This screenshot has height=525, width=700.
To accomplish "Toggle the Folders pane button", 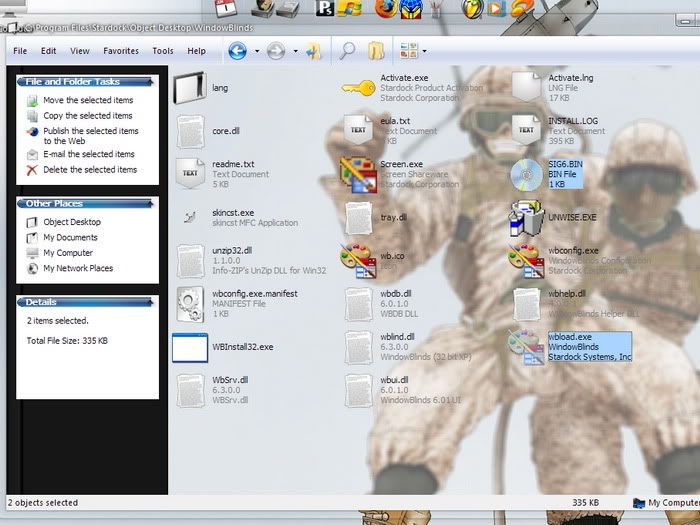I will coord(376,51).
